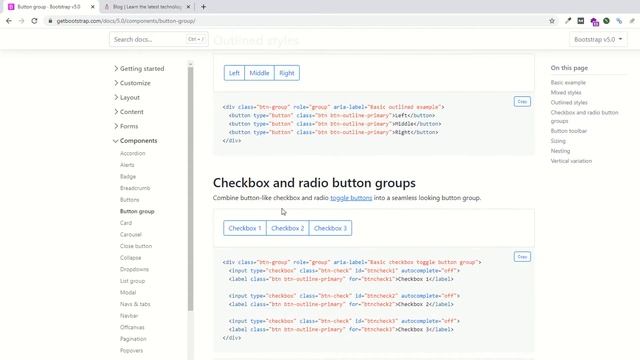Click the address bar URL
640x360 pixels.
pos(126,21)
